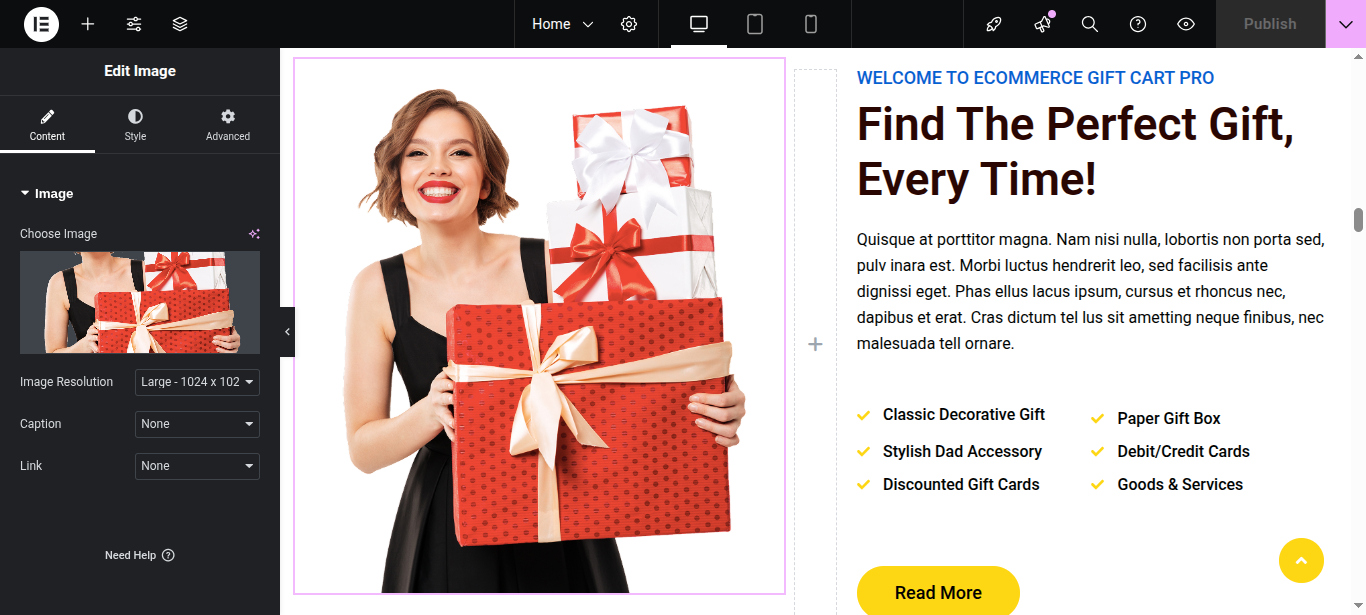Toggle the preview eye icon
This screenshot has width=1366, height=615.
pyautogui.click(x=1186, y=24)
